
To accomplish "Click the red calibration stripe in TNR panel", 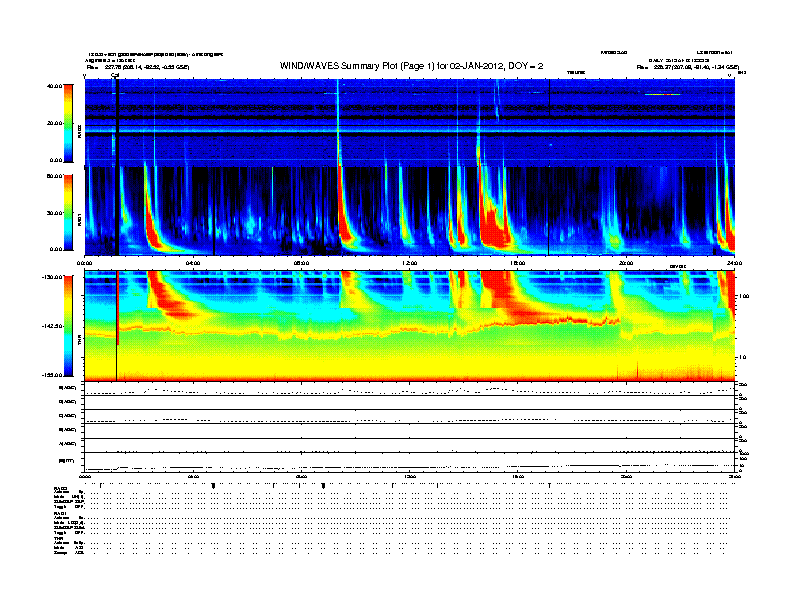I will pyautogui.click(x=118, y=308).
